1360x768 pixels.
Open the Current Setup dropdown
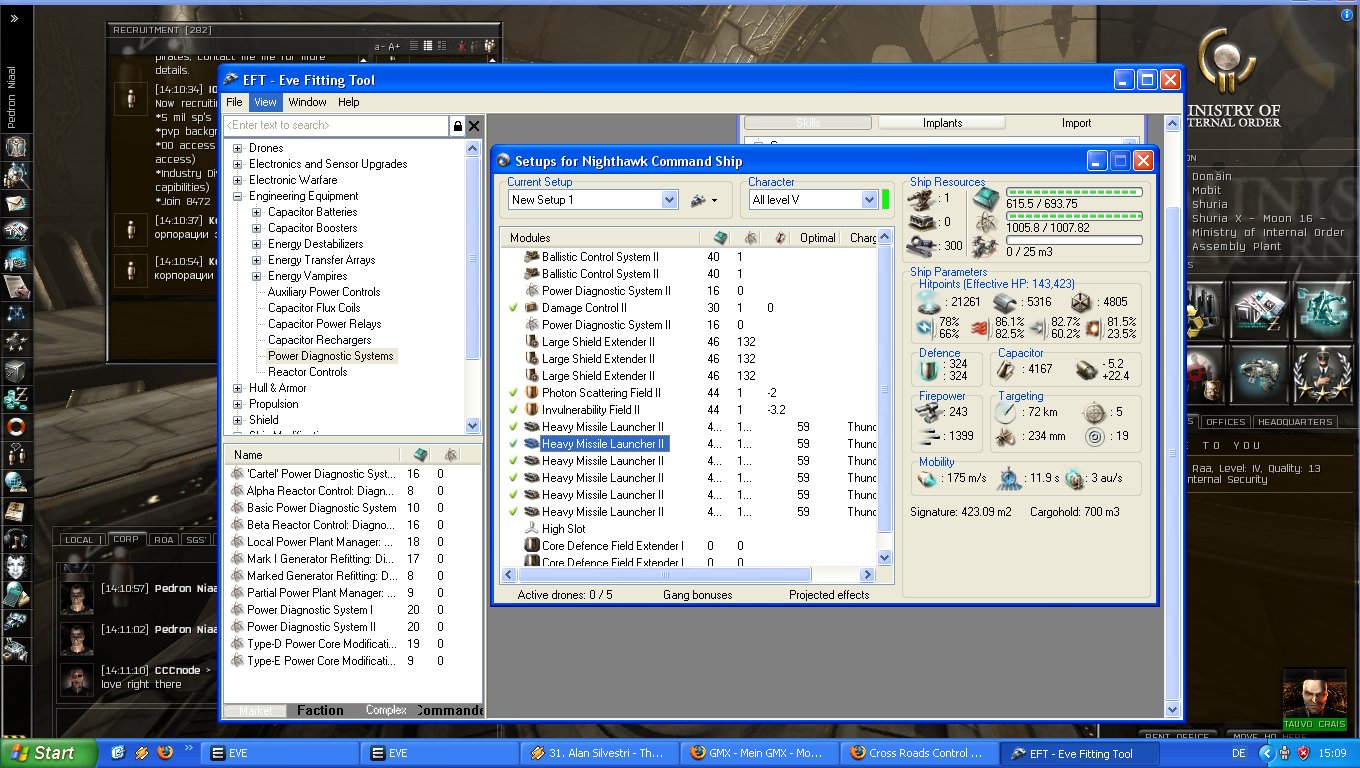click(670, 200)
